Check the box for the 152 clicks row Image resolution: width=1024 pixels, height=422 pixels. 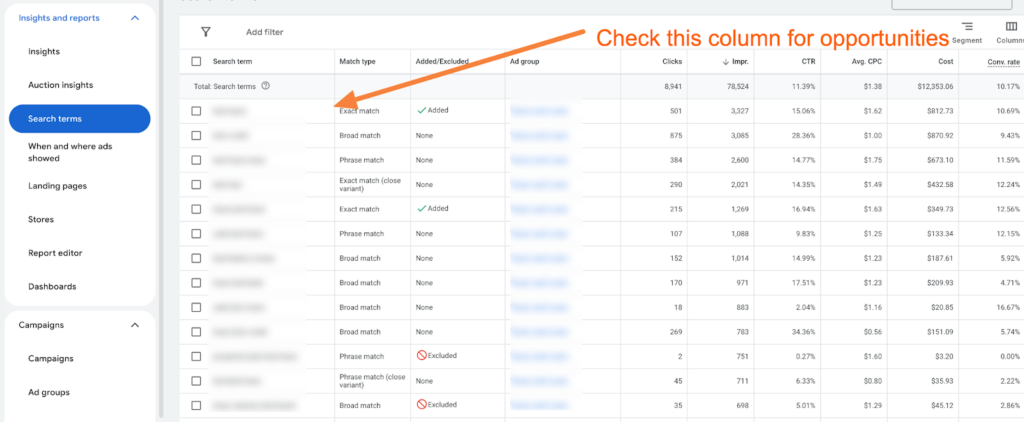click(x=197, y=258)
